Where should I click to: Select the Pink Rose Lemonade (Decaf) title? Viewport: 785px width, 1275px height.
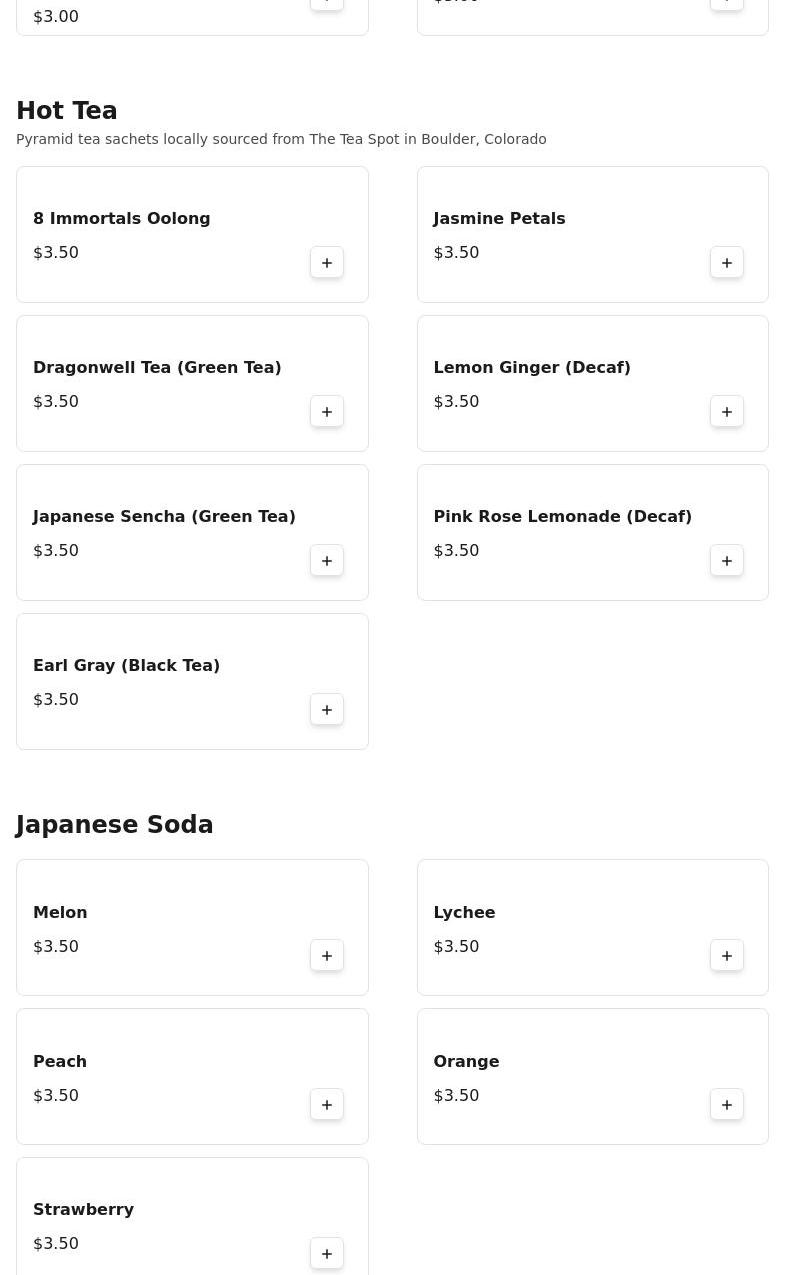[562, 517]
